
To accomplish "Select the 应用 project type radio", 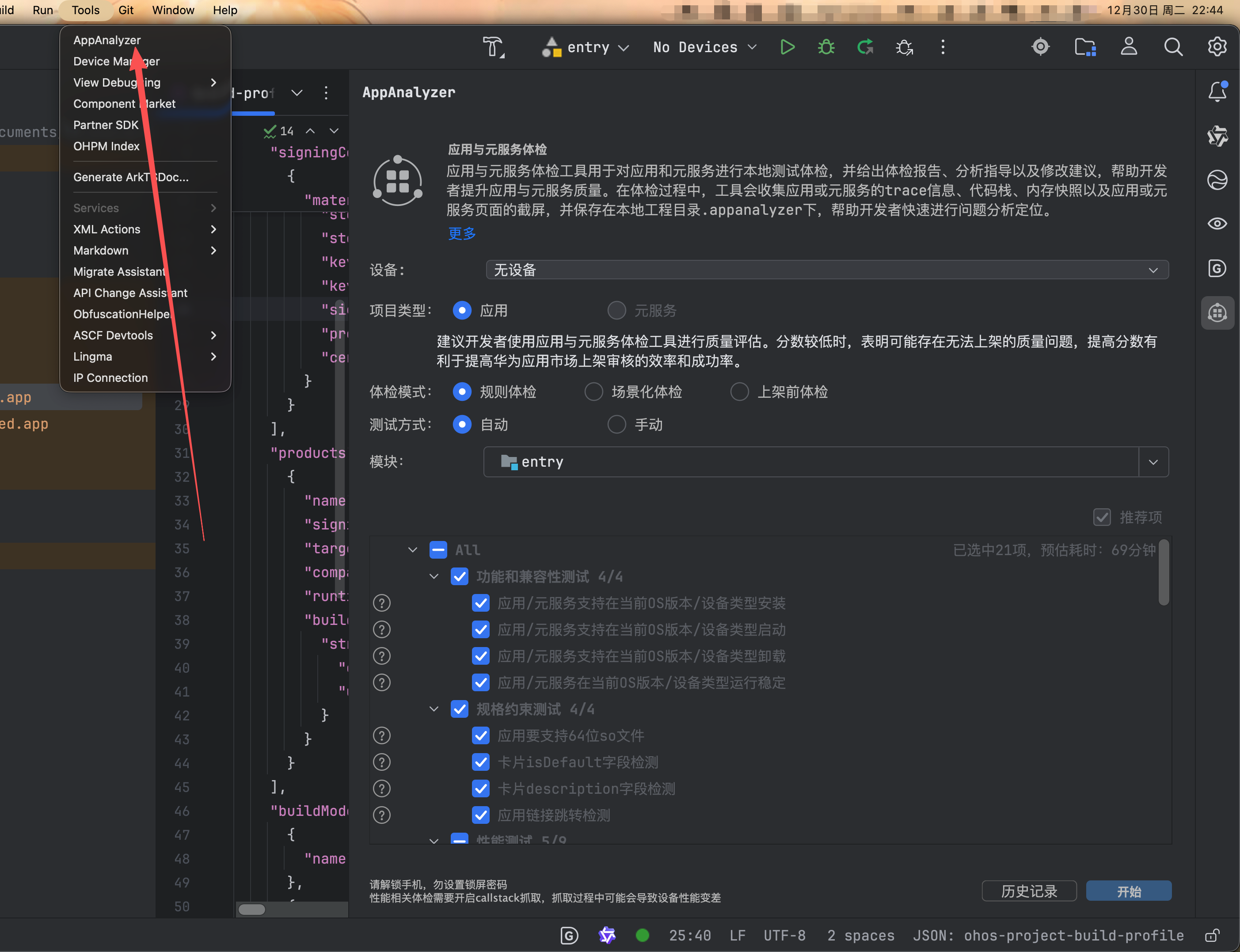I will (x=462, y=311).
